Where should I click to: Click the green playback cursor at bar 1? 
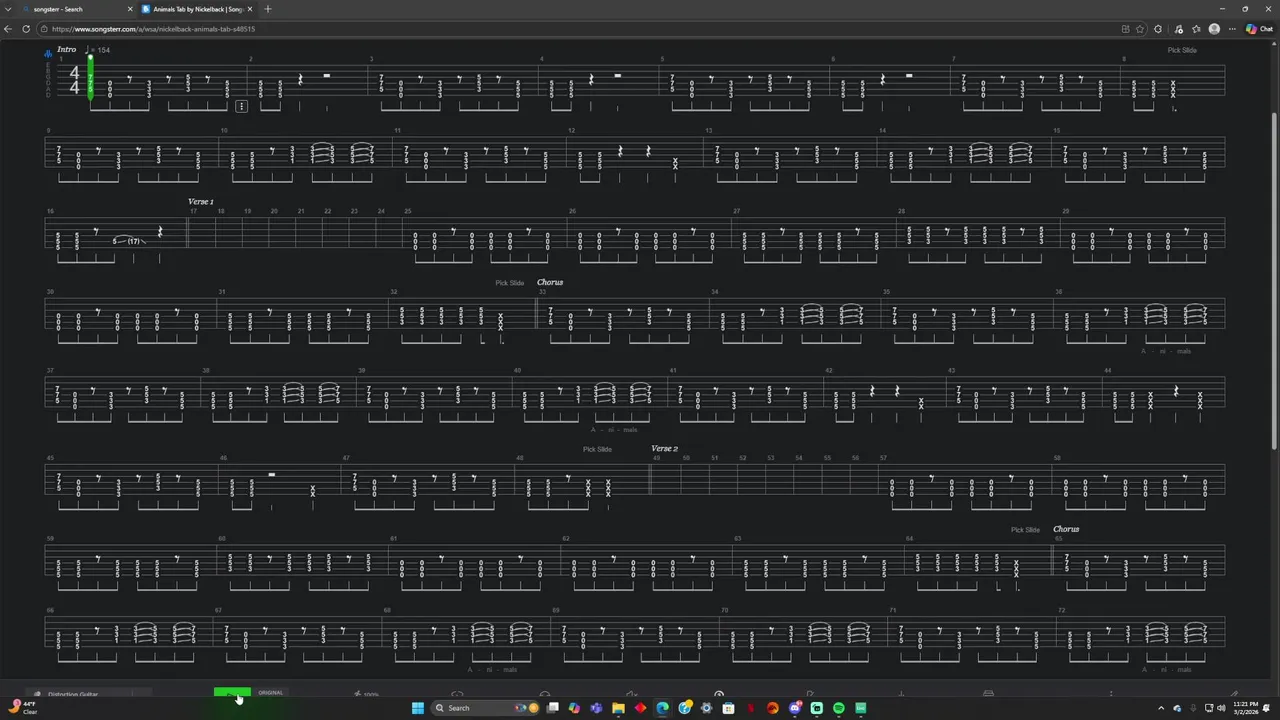pos(90,77)
